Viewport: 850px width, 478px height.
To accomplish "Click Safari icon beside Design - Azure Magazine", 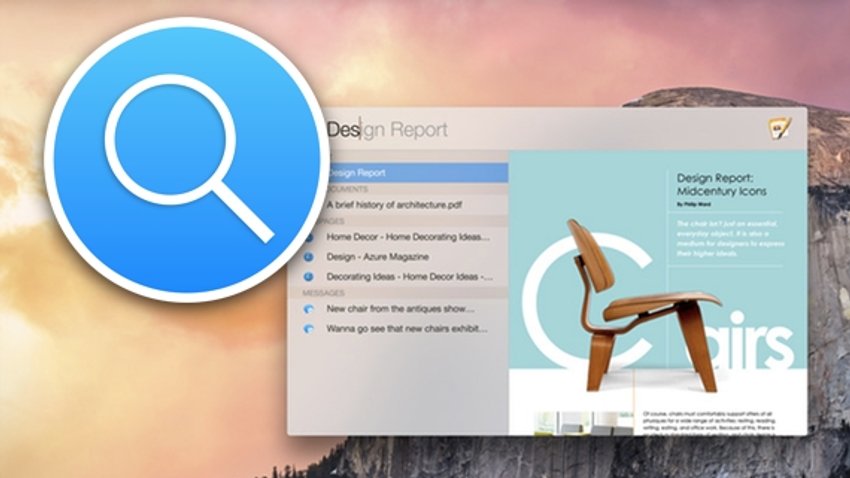I will 308,257.
